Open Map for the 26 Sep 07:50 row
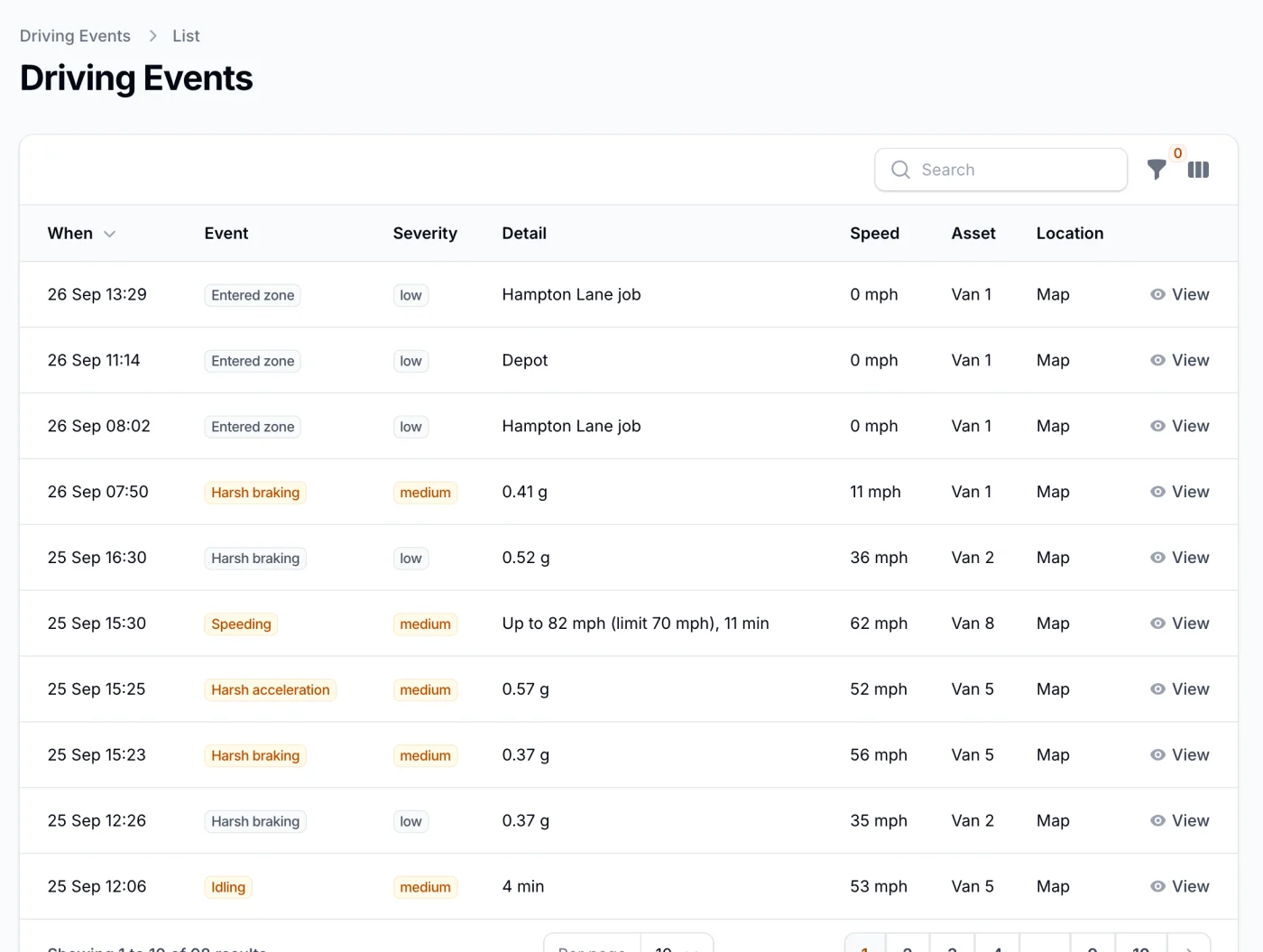This screenshot has width=1263, height=952. point(1053,492)
